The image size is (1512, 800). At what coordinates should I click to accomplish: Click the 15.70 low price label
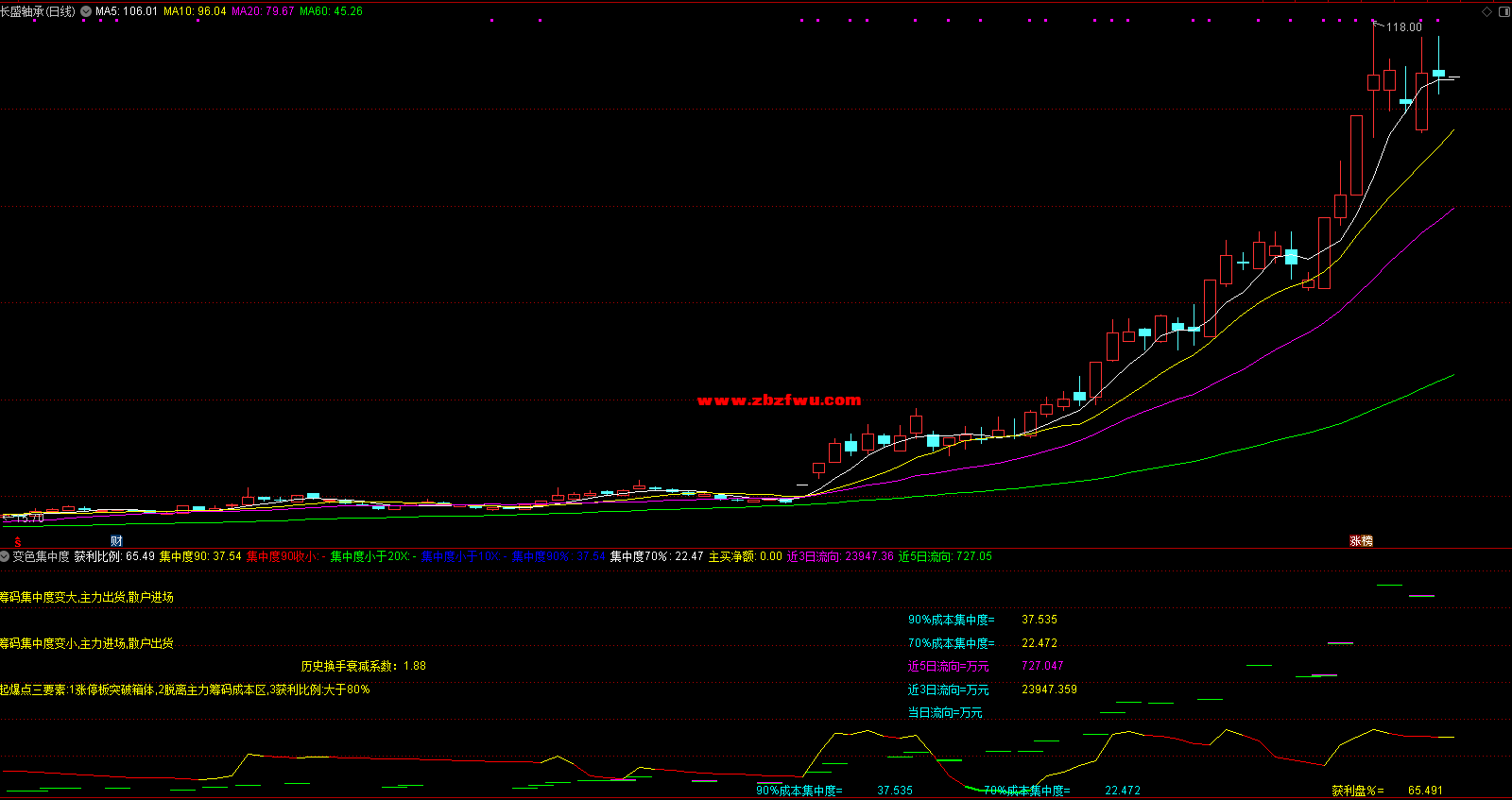(x=28, y=519)
